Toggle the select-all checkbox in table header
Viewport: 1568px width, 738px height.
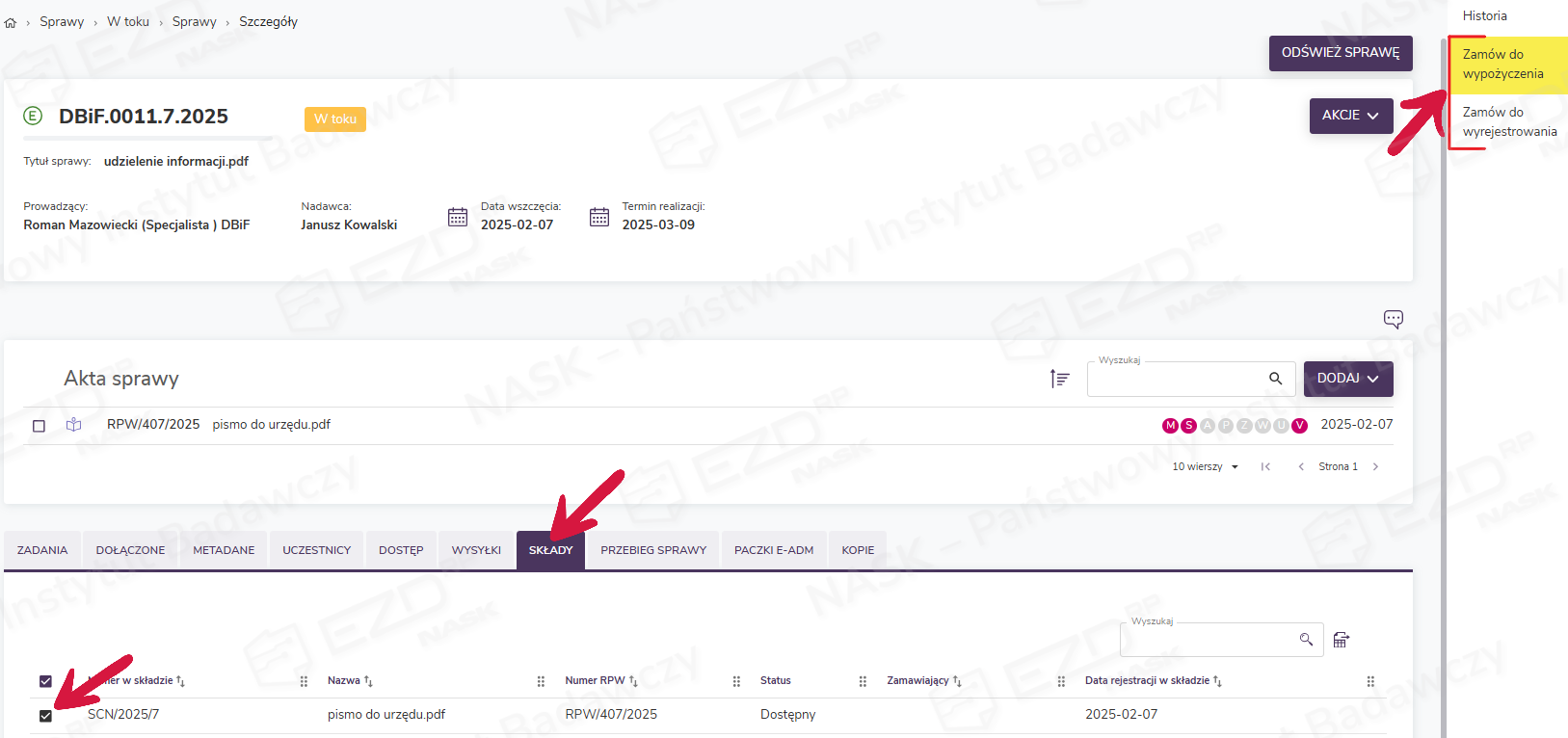coord(45,681)
